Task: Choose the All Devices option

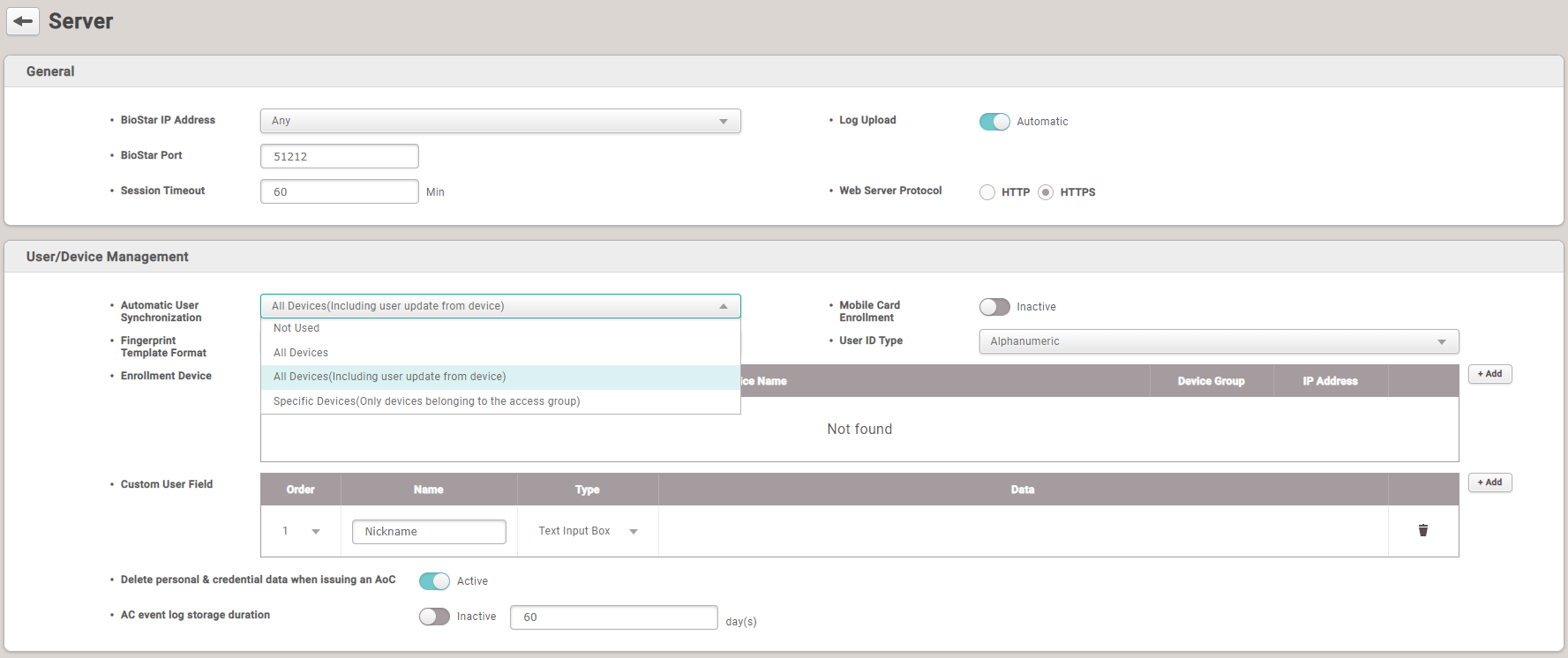Action: pos(301,353)
